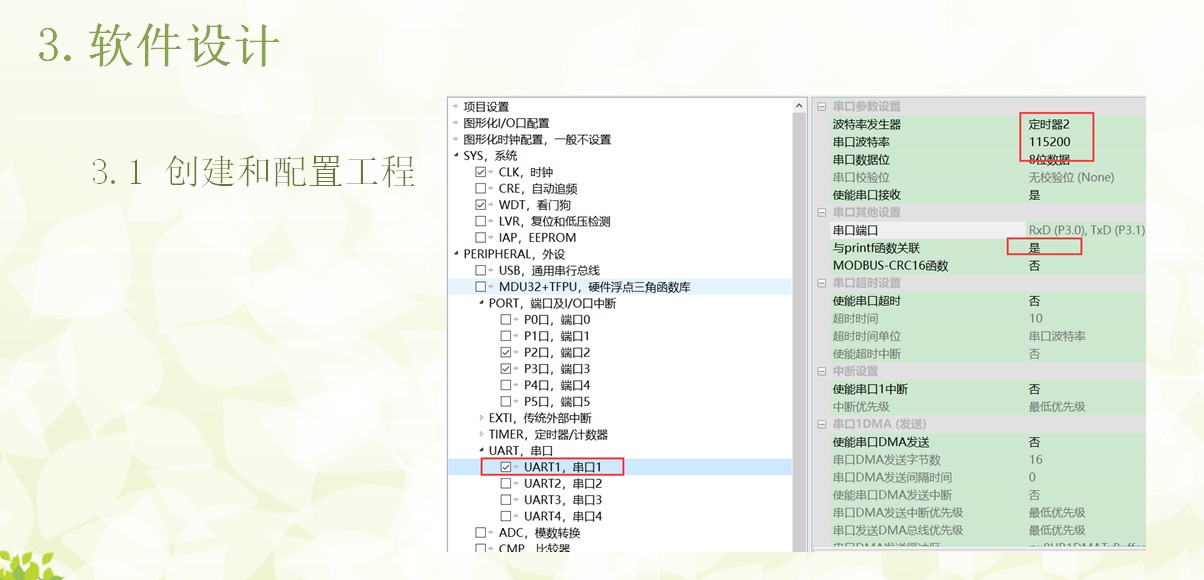This screenshot has height=580, width=1204.
Task: Collapse the 串口参数设置 property group
Action: pyautogui.click(x=822, y=107)
